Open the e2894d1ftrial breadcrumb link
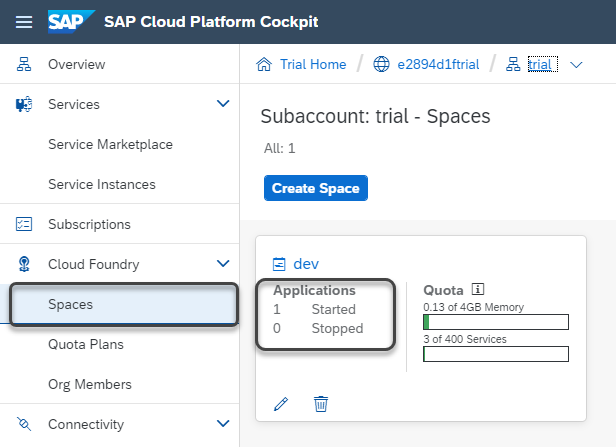 pos(438,64)
